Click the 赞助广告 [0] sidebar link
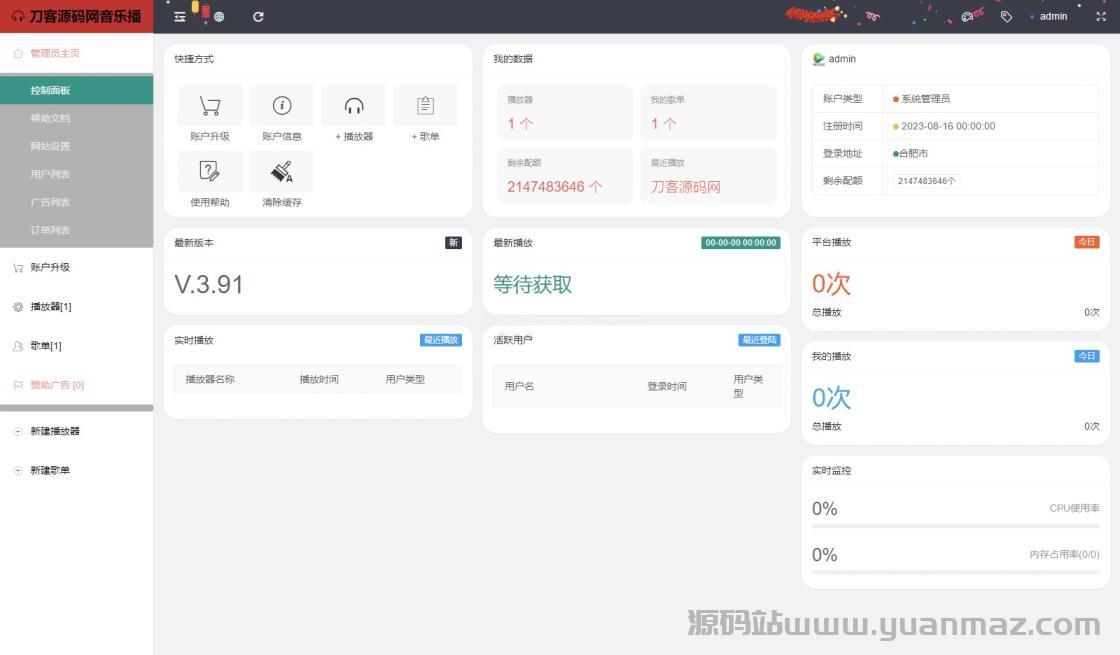 (57, 385)
